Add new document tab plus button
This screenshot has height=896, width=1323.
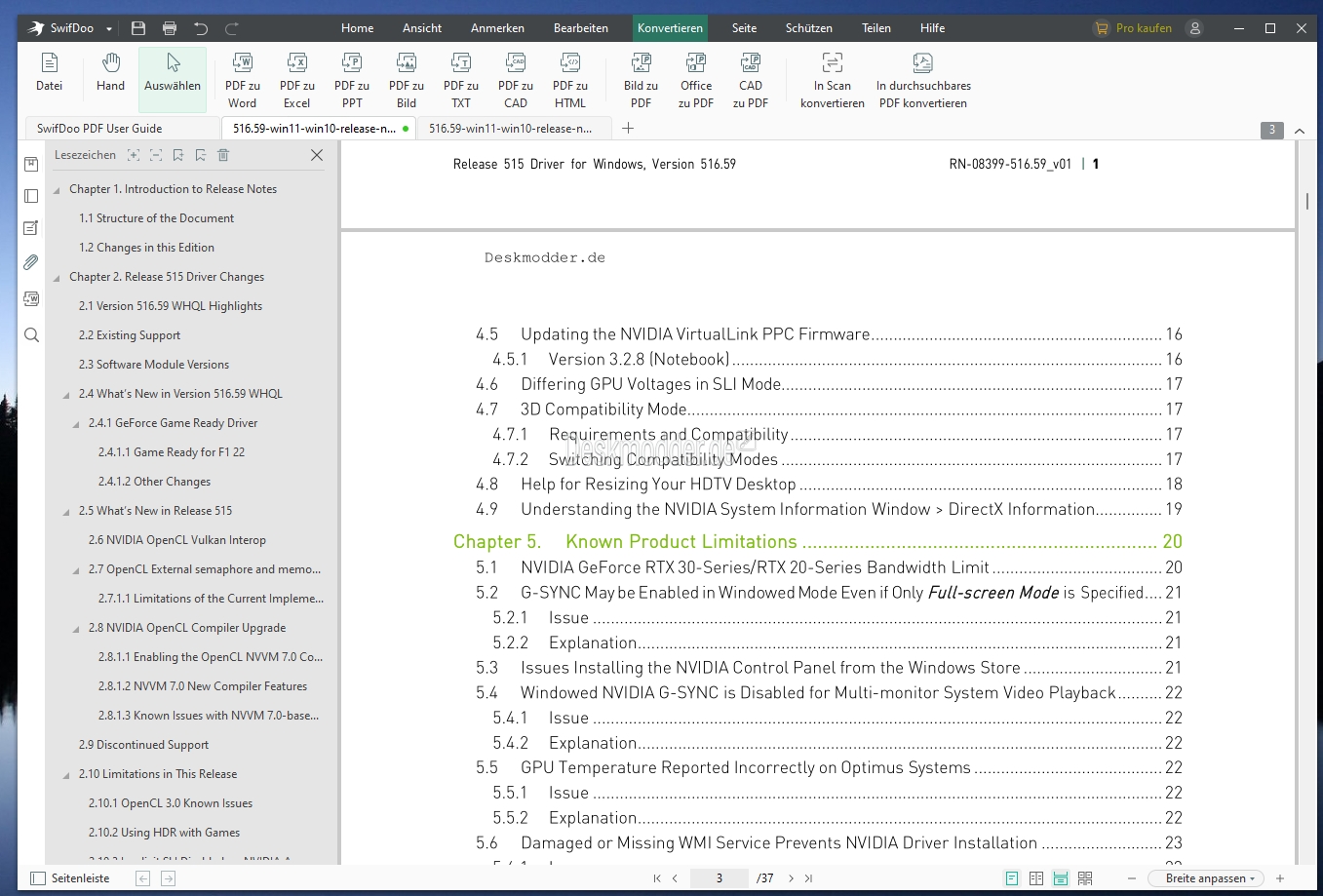(x=628, y=128)
